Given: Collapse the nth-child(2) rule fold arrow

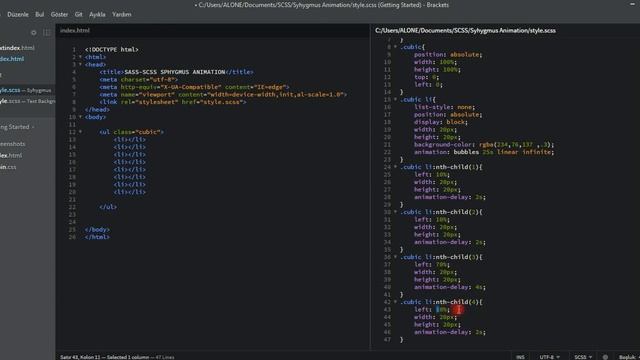Looking at the screenshot, I should click(395, 212).
